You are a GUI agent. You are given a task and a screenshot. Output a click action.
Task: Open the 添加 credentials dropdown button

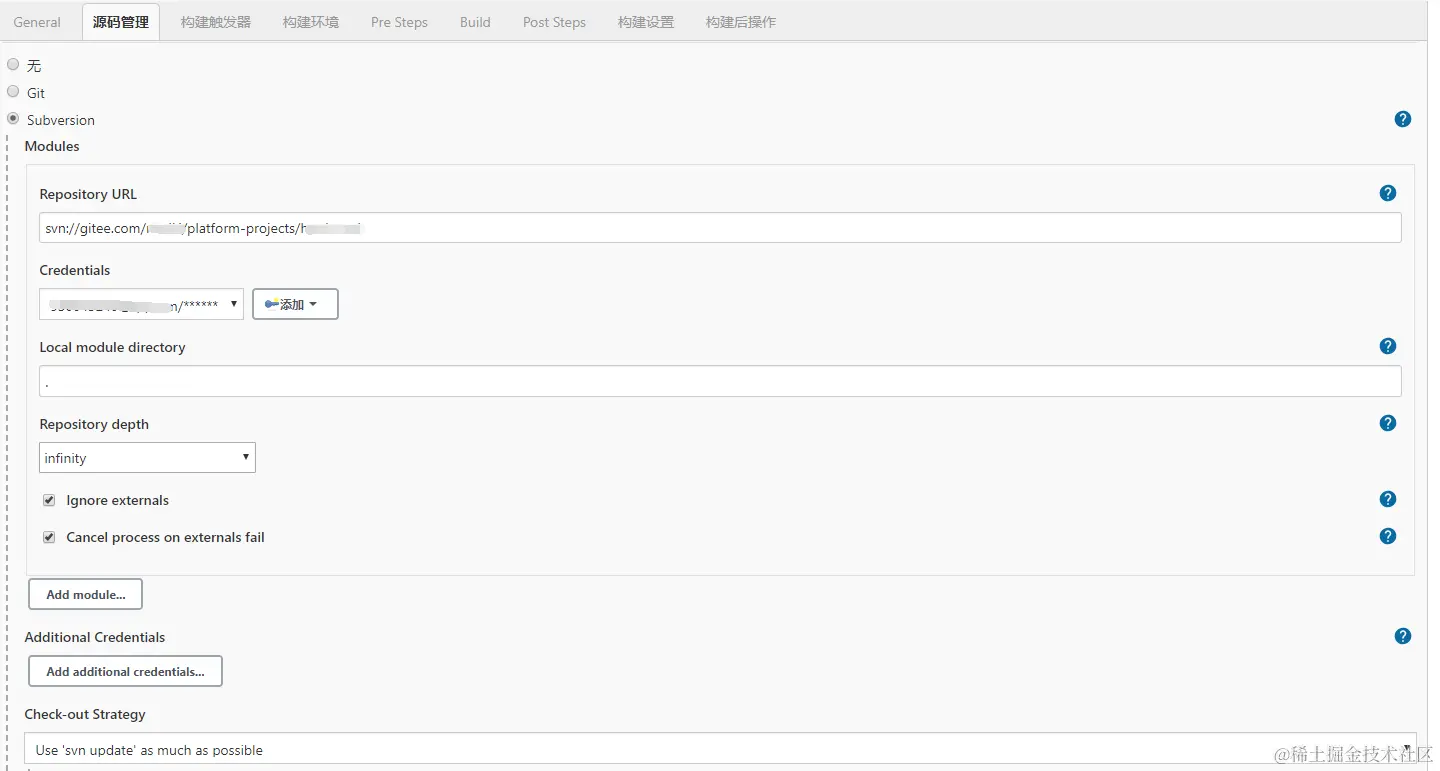click(x=295, y=304)
